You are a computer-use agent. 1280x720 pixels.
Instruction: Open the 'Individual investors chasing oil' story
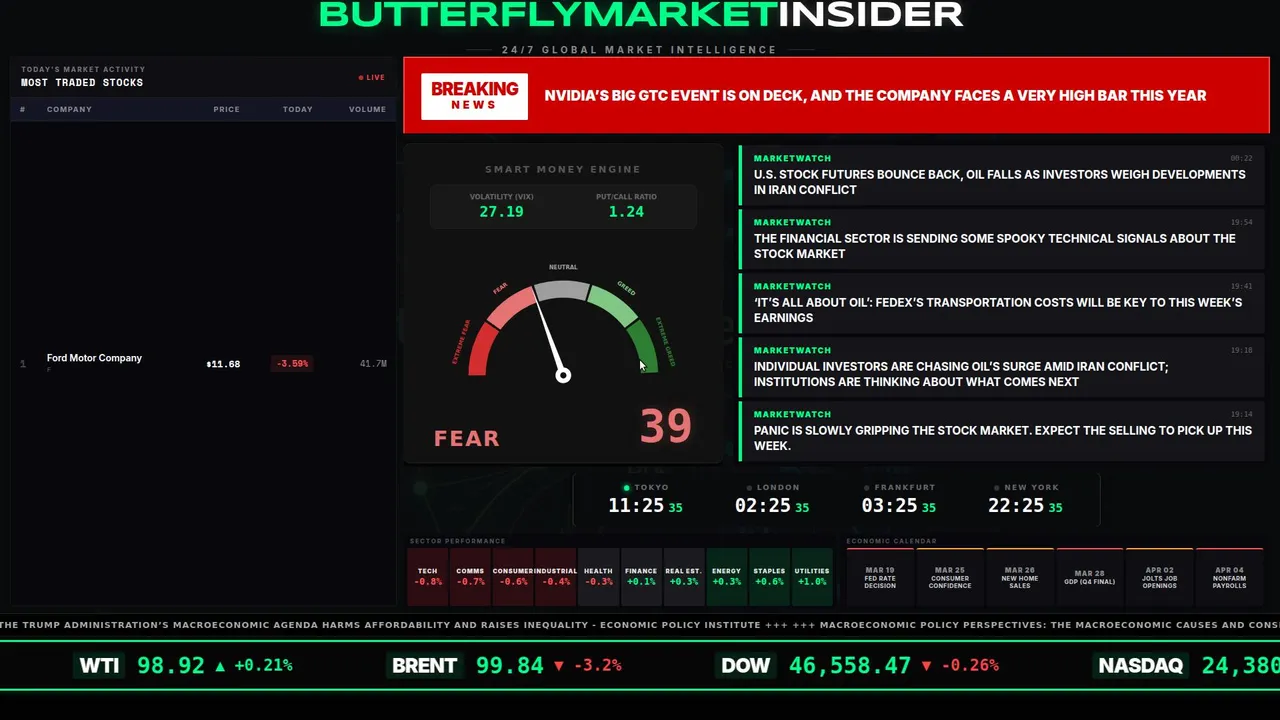(1002, 367)
